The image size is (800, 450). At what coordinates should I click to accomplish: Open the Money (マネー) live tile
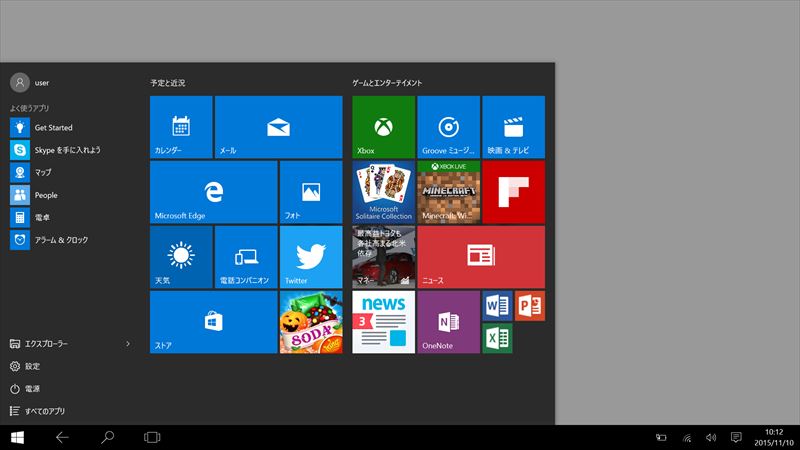tap(384, 257)
